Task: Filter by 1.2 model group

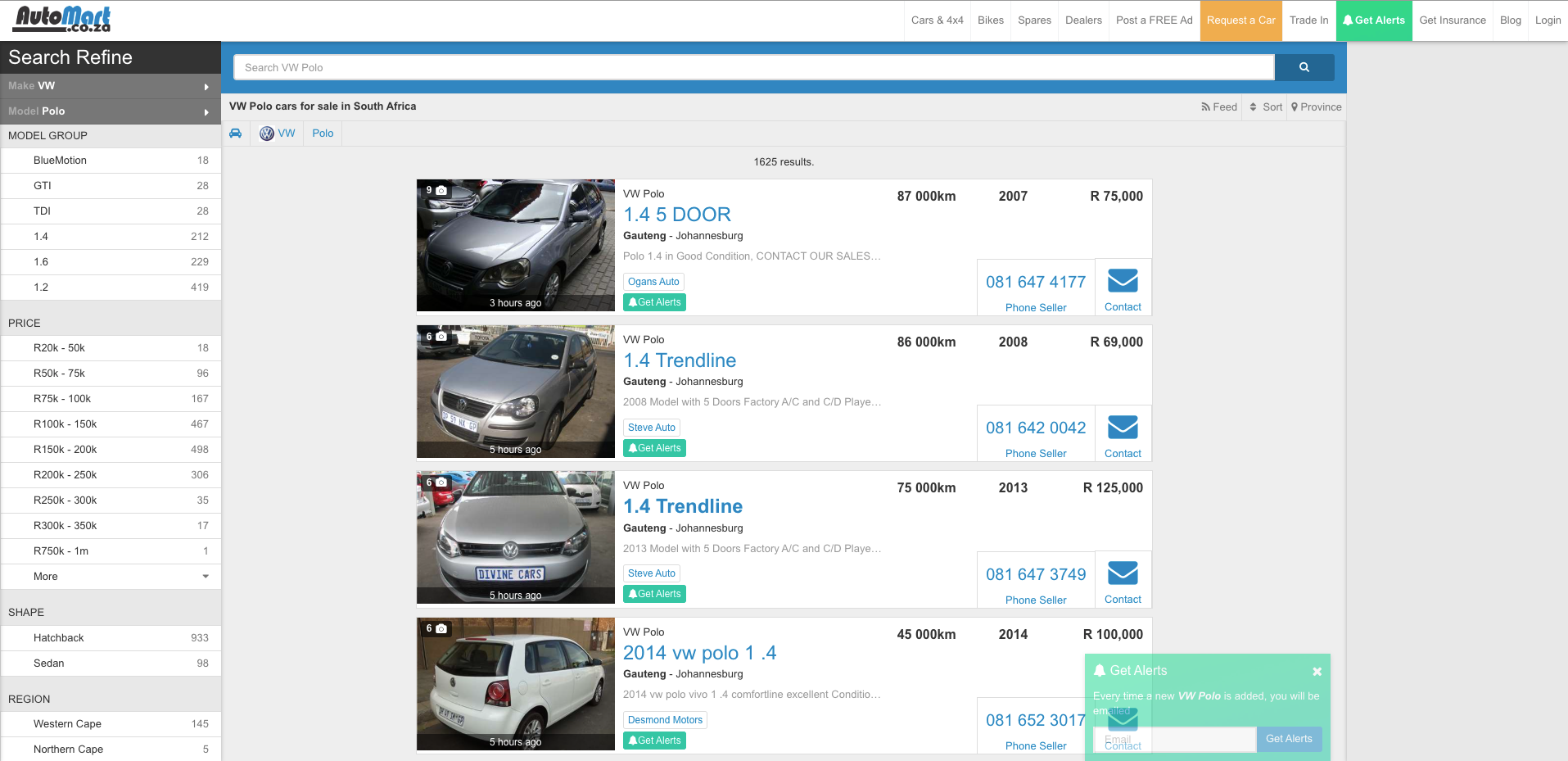Action: pos(111,288)
